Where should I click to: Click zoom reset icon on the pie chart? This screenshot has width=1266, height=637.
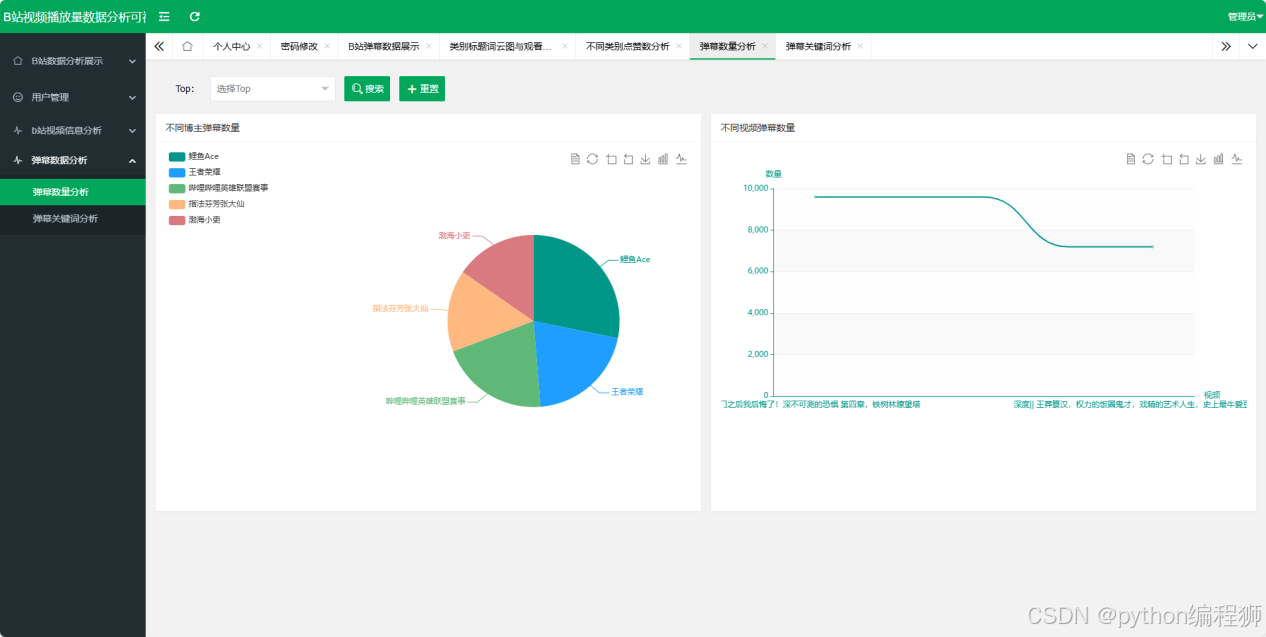point(628,159)
